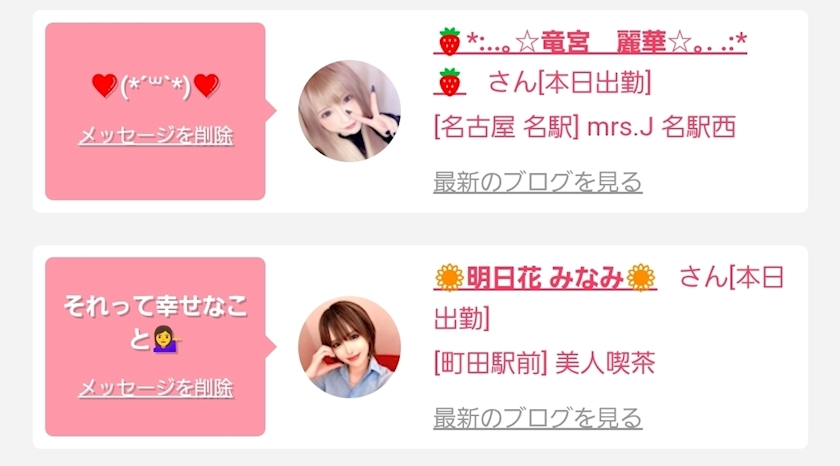This screenshot has width=840, height=466.
Task: Click the left red heart in first message
Action: pyautogui.click(x=104, y=85)
